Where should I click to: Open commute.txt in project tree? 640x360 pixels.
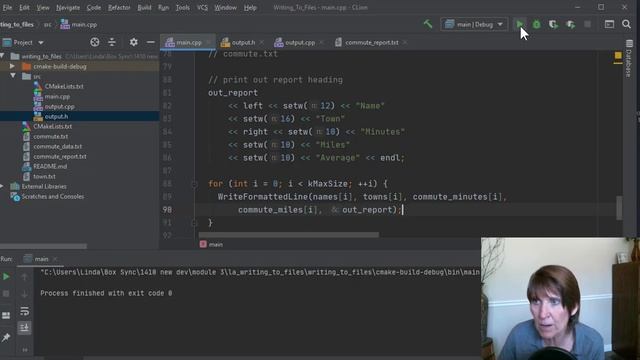point(51,136)
